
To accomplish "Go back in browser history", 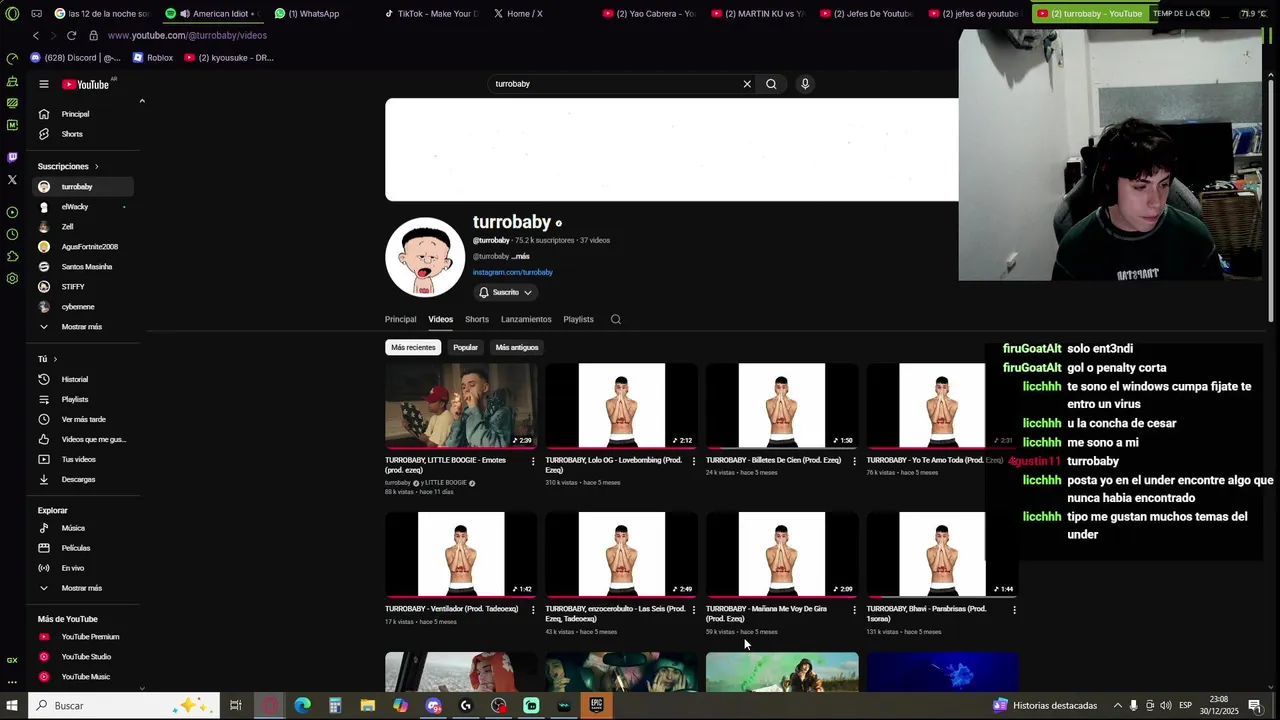I will [37, 35].
